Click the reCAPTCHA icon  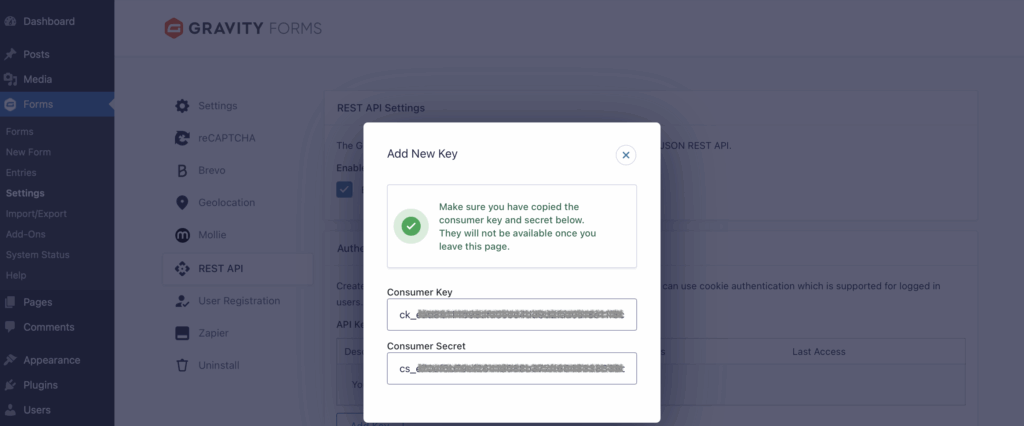[182, 138]
